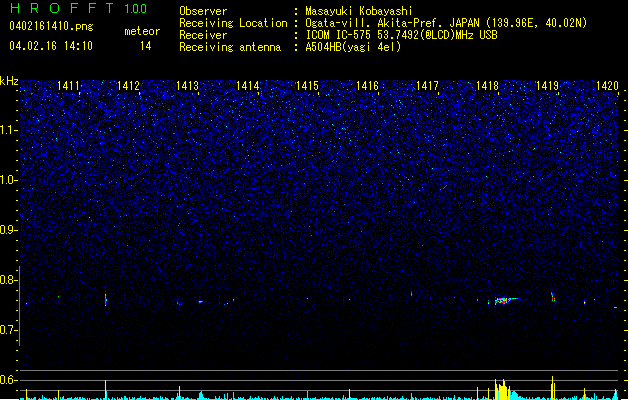Click the ICOM IC-575 53.7492 MHz USB text
The height and width of the screenshot is (400, 629).
(x=402, y=35)
